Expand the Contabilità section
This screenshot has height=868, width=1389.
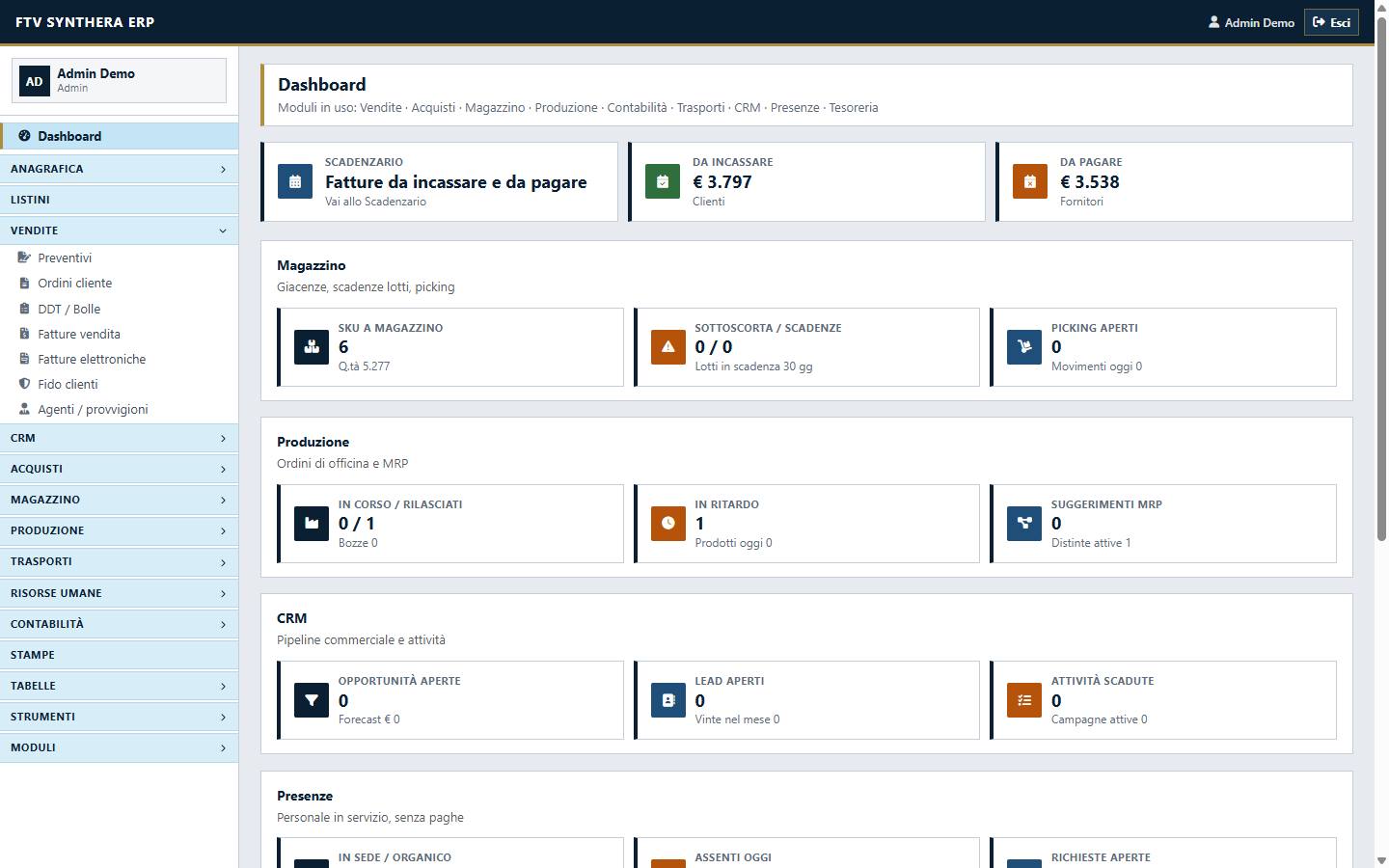click(119, 624)
